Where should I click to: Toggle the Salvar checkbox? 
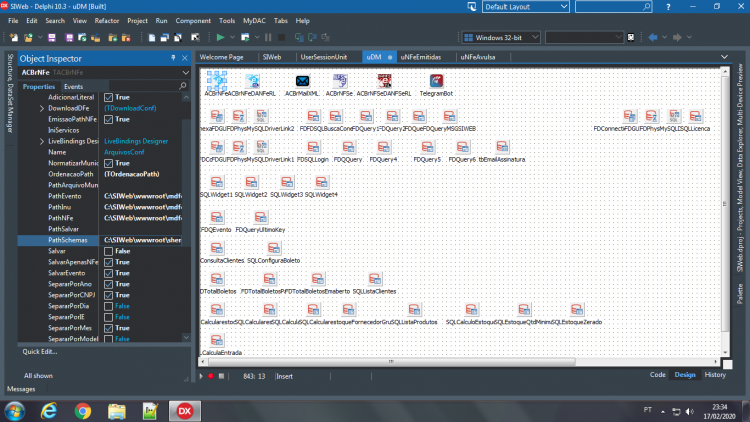pos(109,251)
